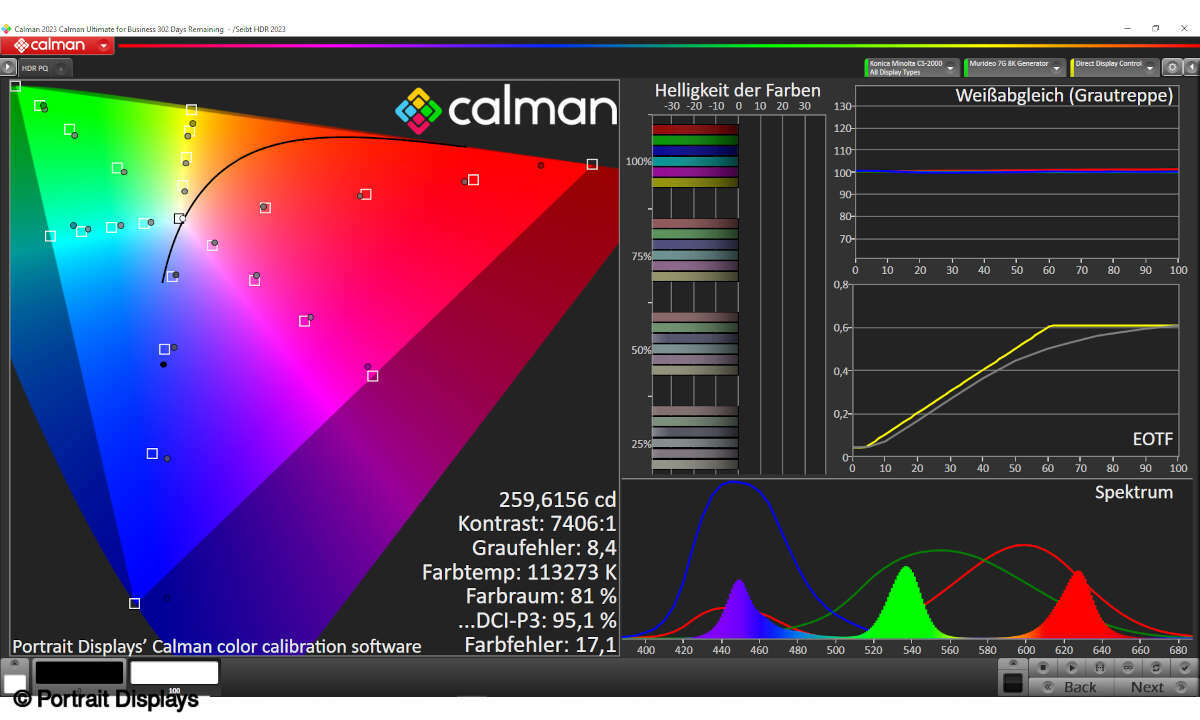The height and width of the screenshot is (720, 1200).
Task: Select the white 100 pattern swatch
Action: (x=174, y=674)
